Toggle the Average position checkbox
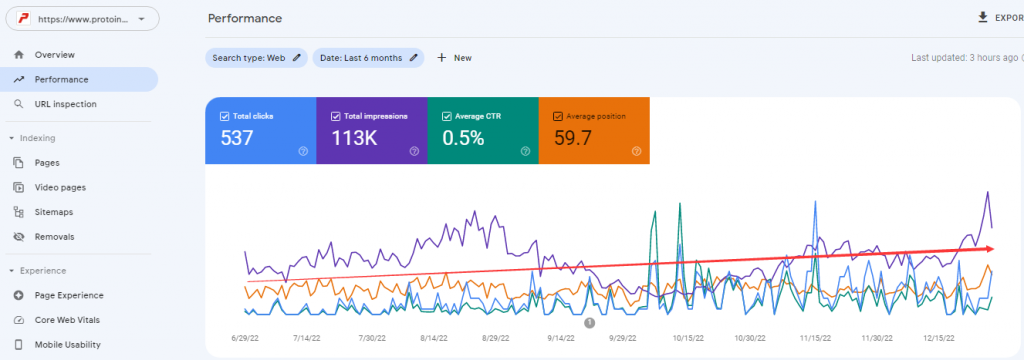This screenshot has width=1024, height=360. pos(558,116)
